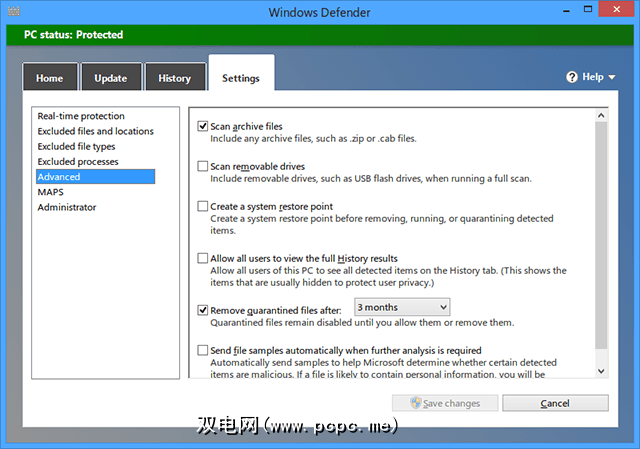Click the scroll up arrow in settings panel

click(600, 116)
